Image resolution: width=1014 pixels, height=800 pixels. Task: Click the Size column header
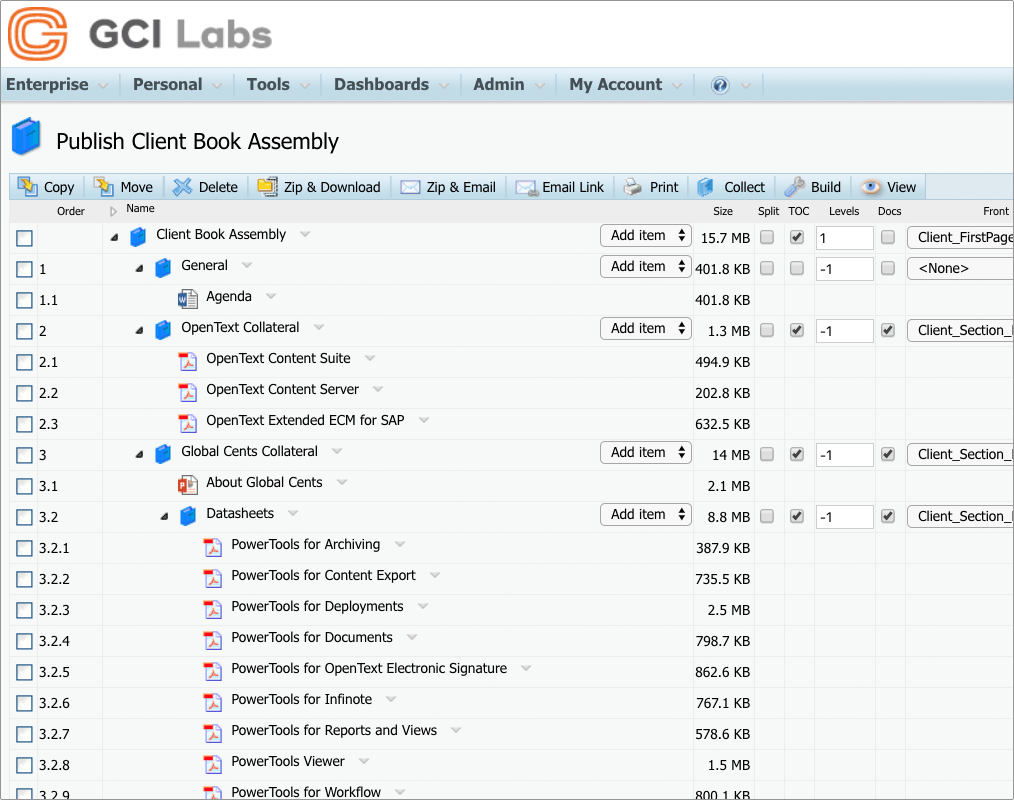[723, 211]
